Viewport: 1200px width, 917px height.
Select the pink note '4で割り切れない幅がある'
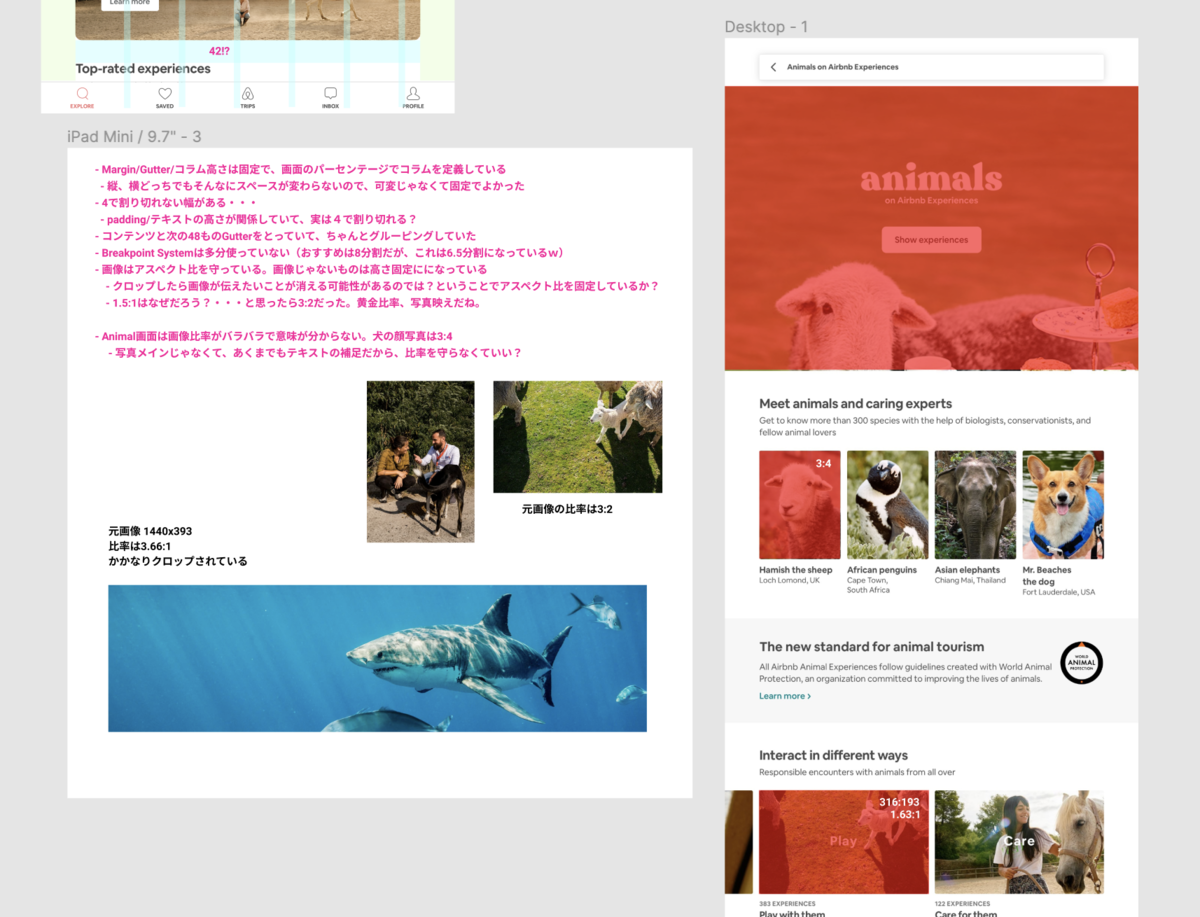click(x=176, y=203)
